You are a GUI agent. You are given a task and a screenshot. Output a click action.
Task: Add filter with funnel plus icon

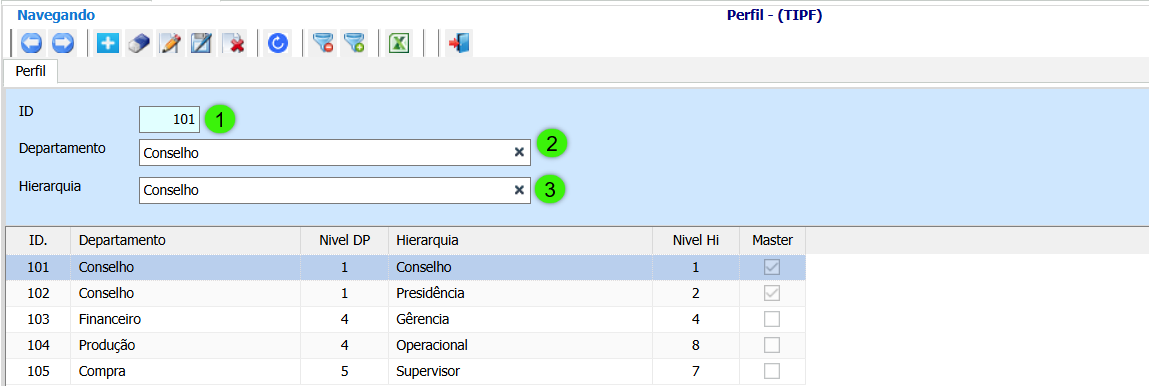coord(355,44)
